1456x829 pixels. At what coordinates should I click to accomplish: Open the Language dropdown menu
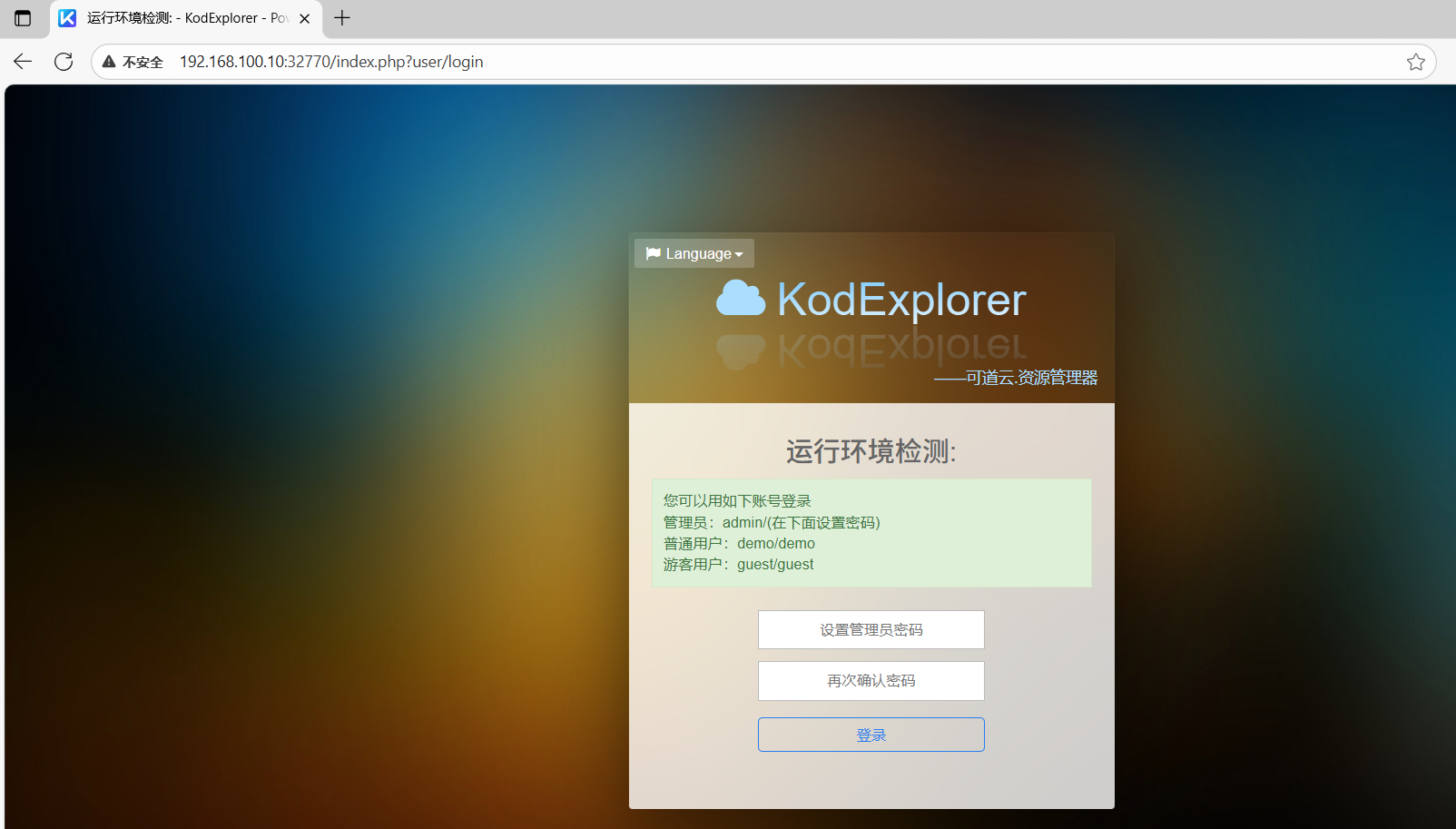(x=694, y=253)
